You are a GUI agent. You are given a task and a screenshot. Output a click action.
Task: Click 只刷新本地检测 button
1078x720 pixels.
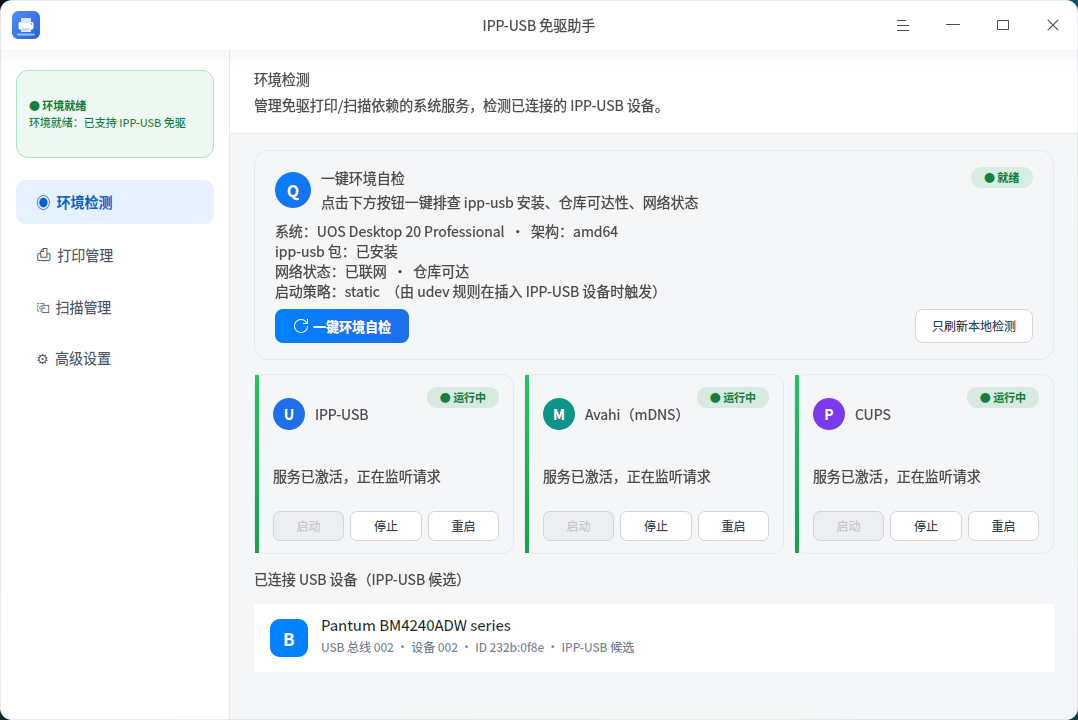[x=974, y=326]
